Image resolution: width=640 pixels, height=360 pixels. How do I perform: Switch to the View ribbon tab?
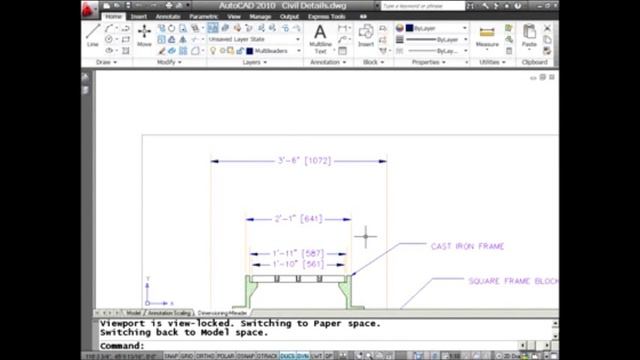coord(234,16)
